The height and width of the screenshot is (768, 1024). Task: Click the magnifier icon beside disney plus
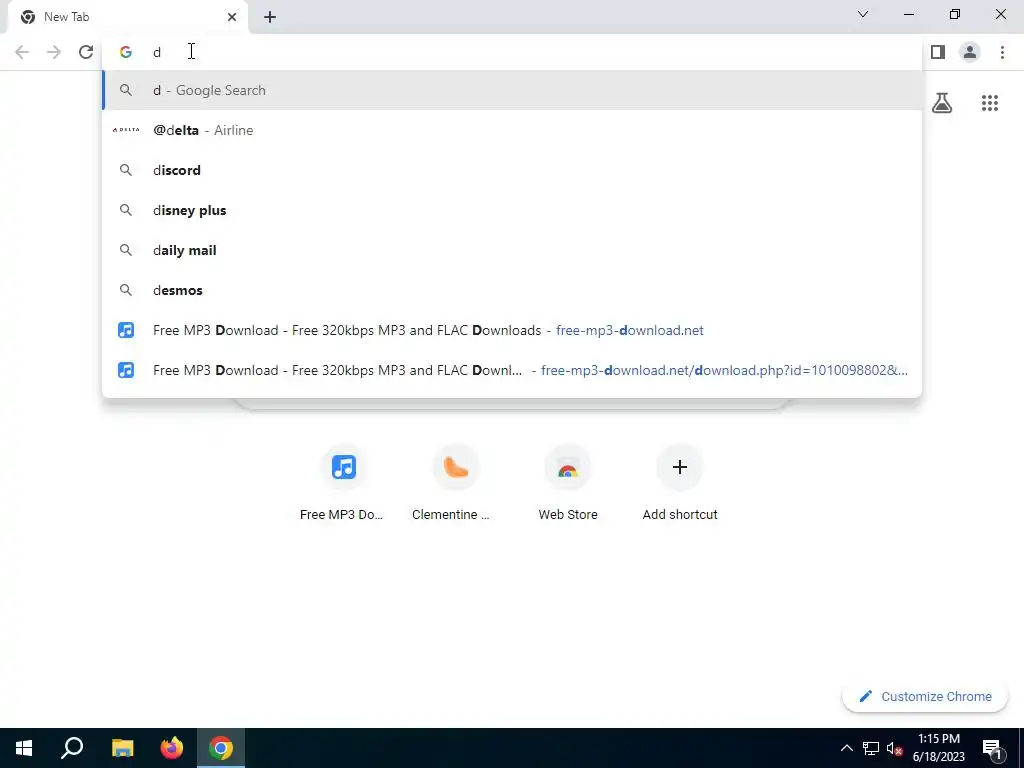click(125, 210)
